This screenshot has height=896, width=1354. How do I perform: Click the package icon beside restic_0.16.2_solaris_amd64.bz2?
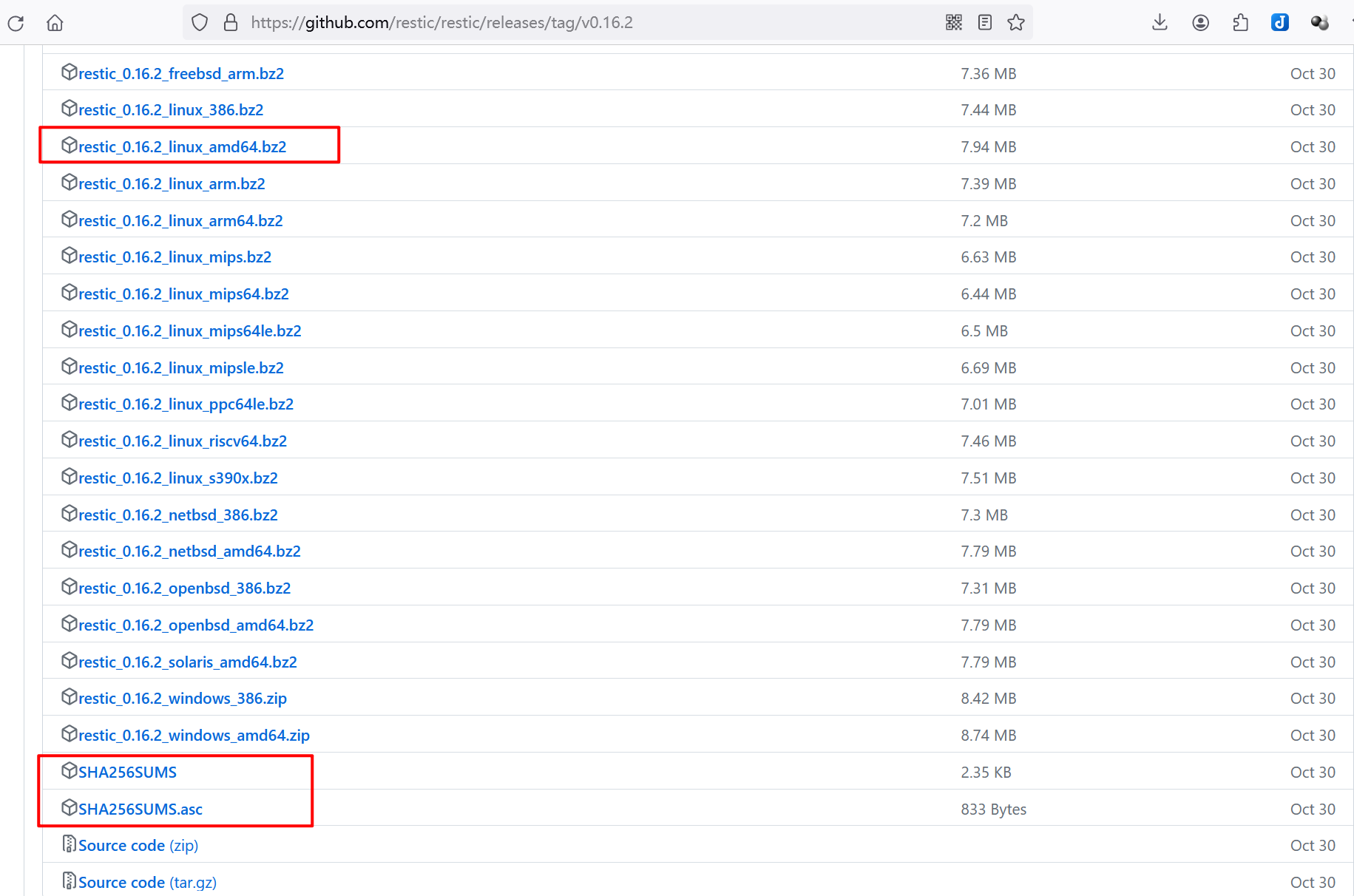tap(70, 661)
